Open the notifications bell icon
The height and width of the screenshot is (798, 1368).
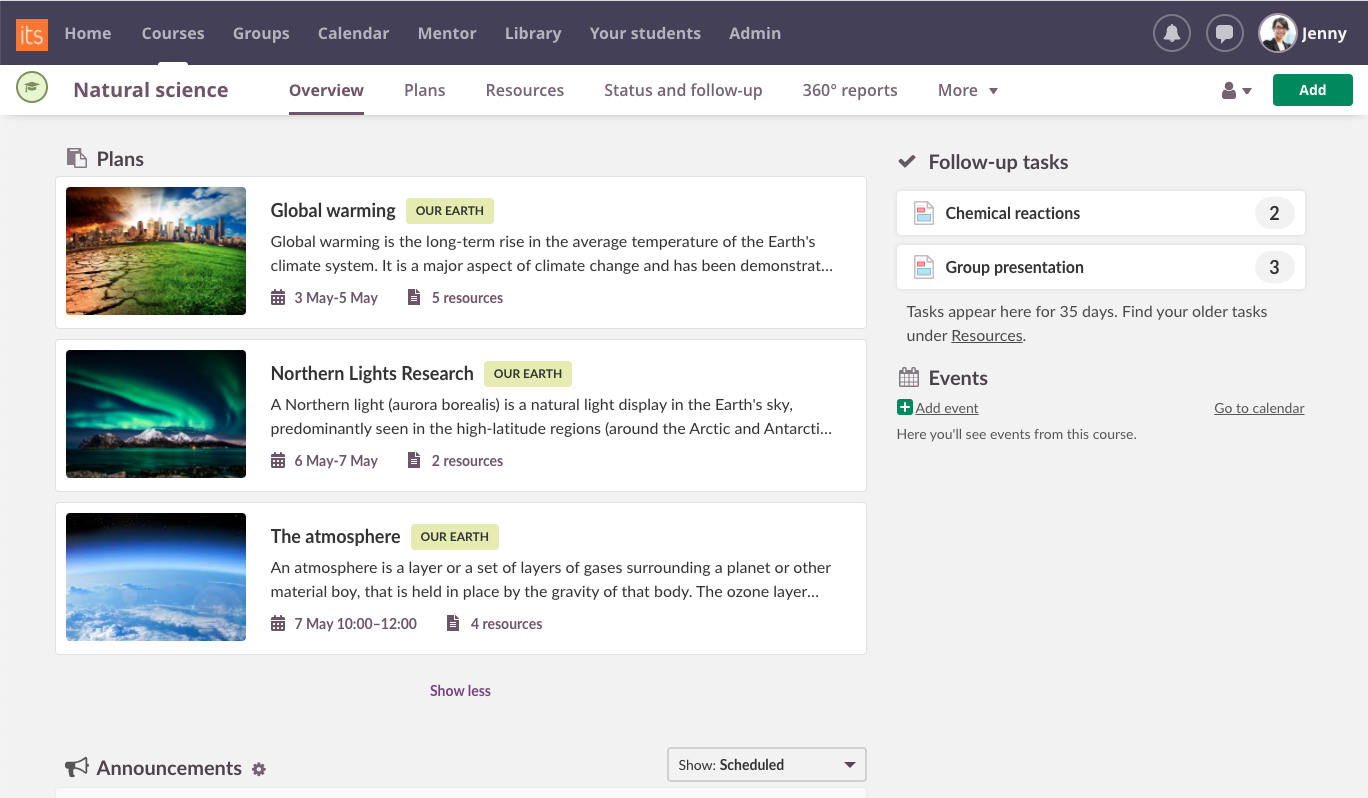(1171, 33)
